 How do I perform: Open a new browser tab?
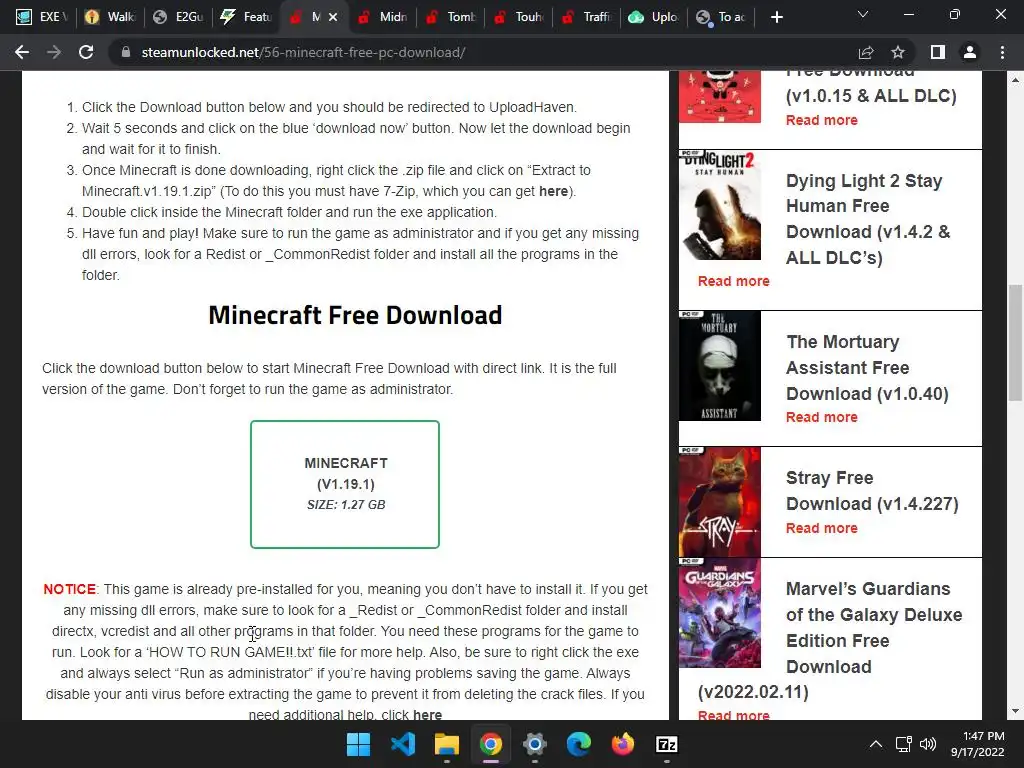click(776, 17)
